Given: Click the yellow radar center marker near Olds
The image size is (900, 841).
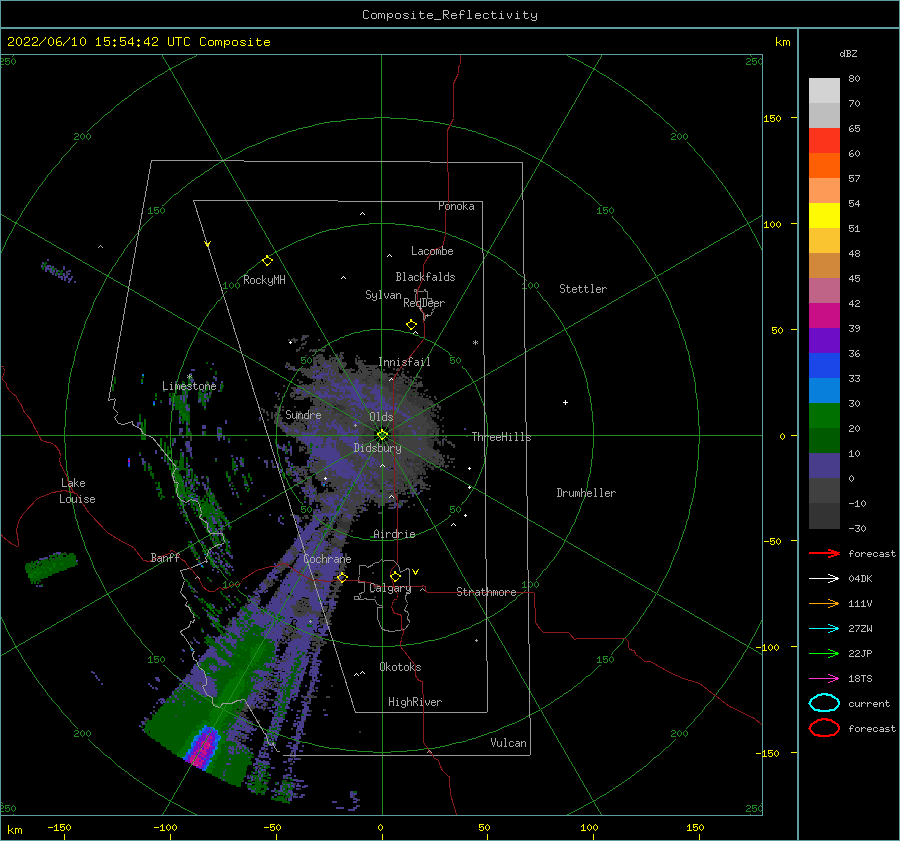Looking at the screenshot, I should click(x=382, y=435).
